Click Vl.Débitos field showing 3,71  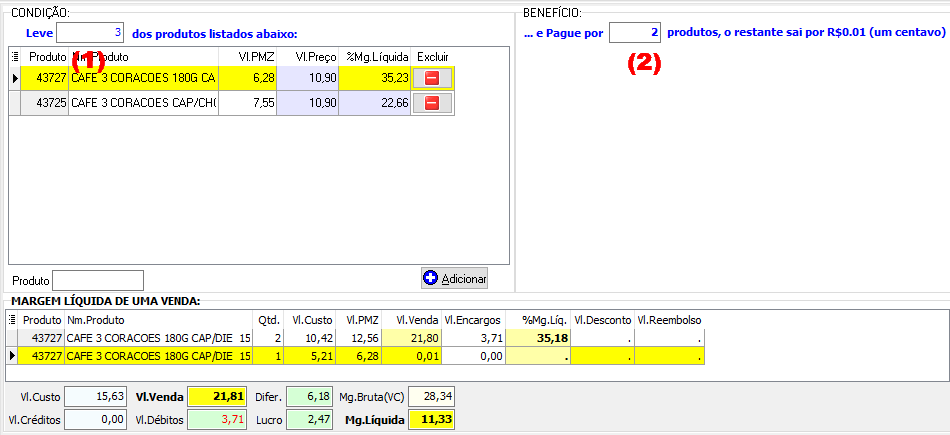click(x=218, y=419)
